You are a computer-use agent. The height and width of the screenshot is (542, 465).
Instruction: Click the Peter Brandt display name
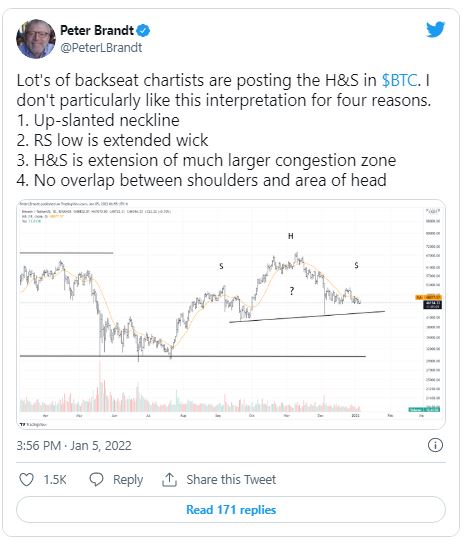(97, 30)
